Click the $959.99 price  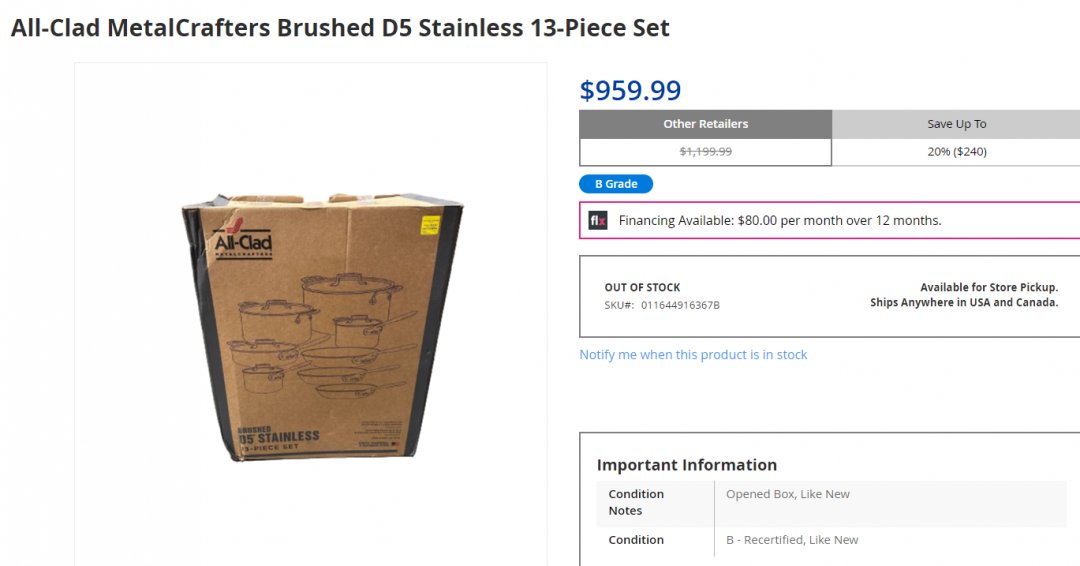point(630,91)
